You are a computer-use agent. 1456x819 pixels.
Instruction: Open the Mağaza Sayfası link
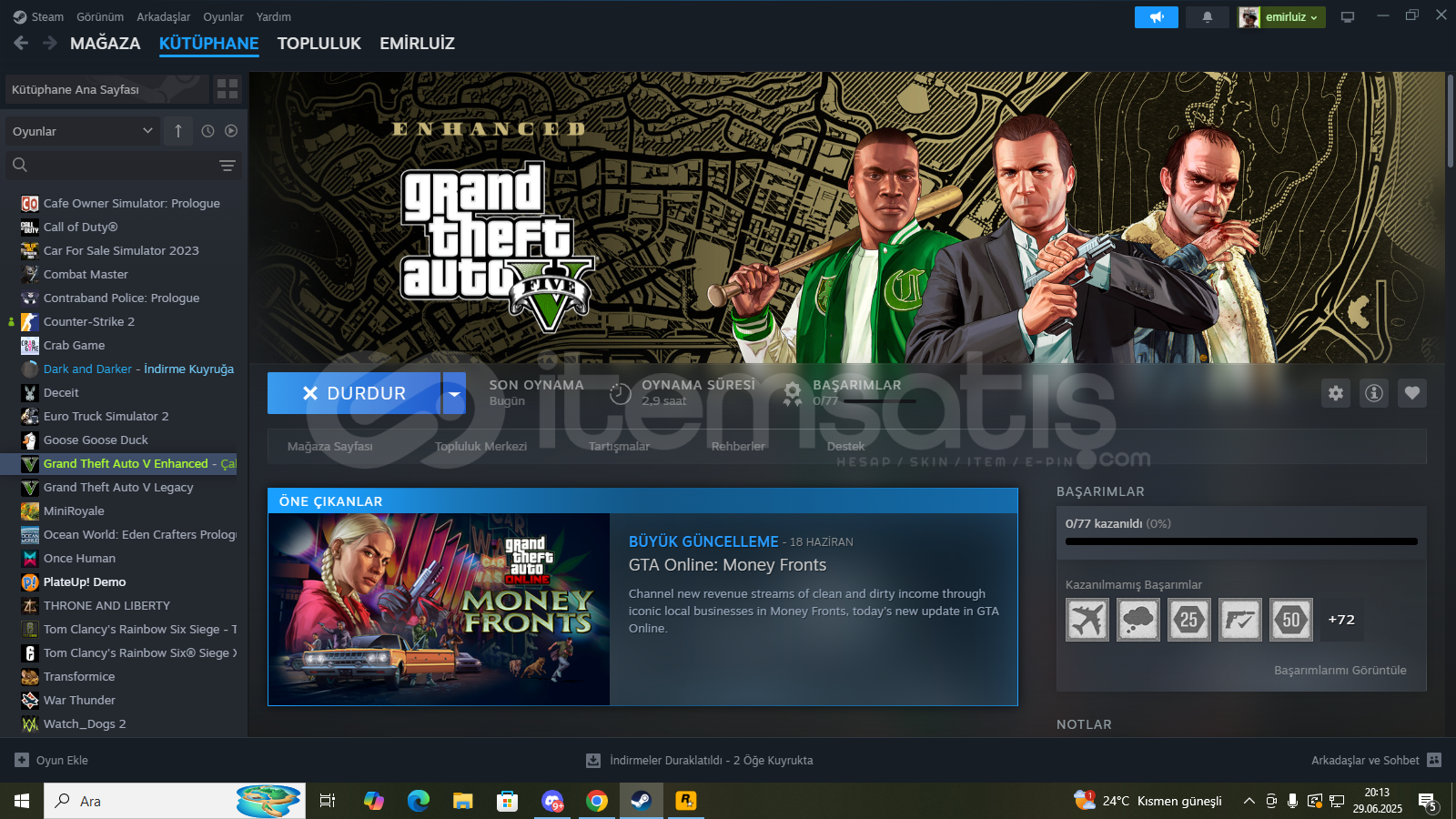pos(330,446)
